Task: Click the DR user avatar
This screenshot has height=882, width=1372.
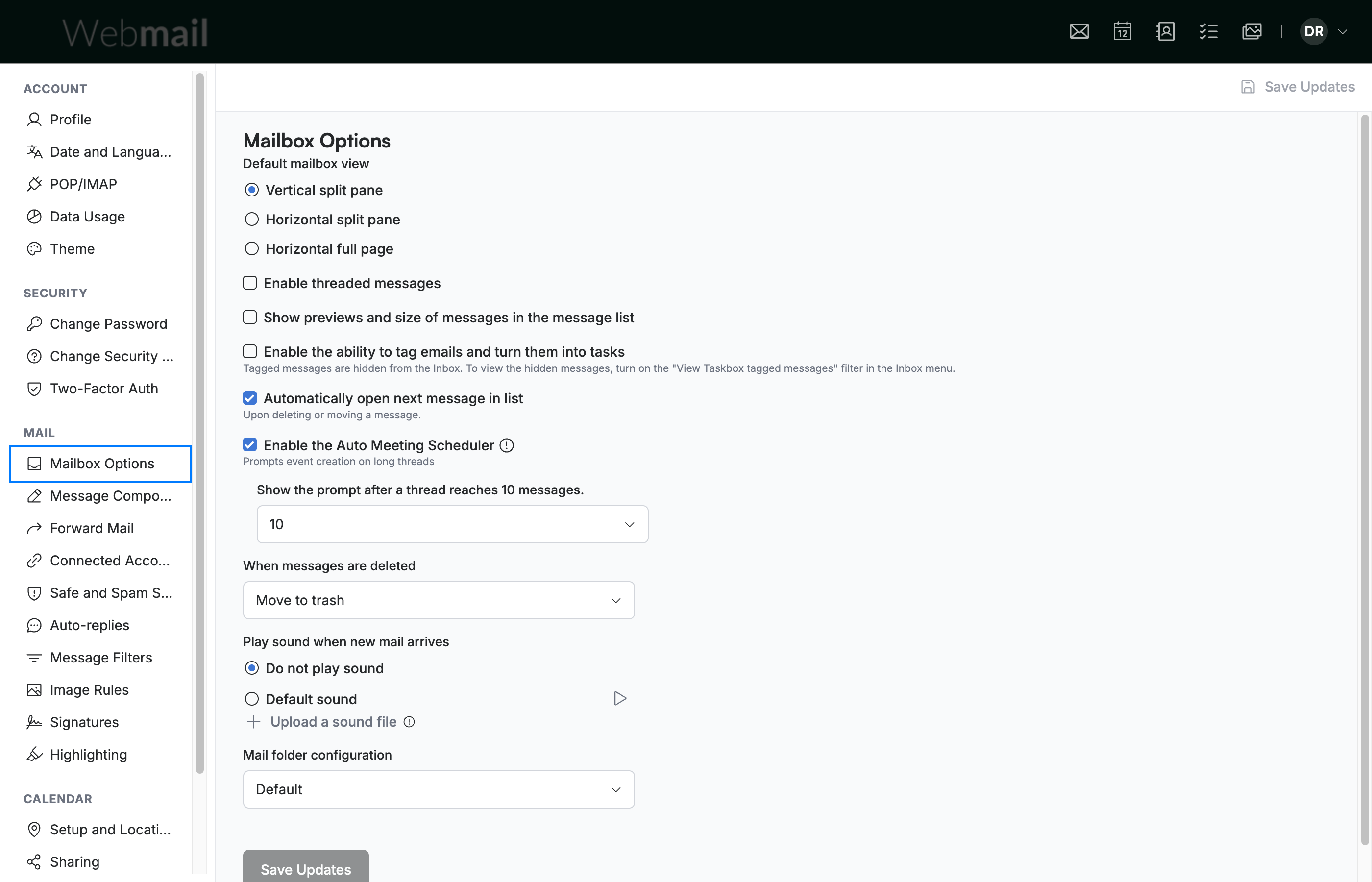Action: pos(1314,31)
